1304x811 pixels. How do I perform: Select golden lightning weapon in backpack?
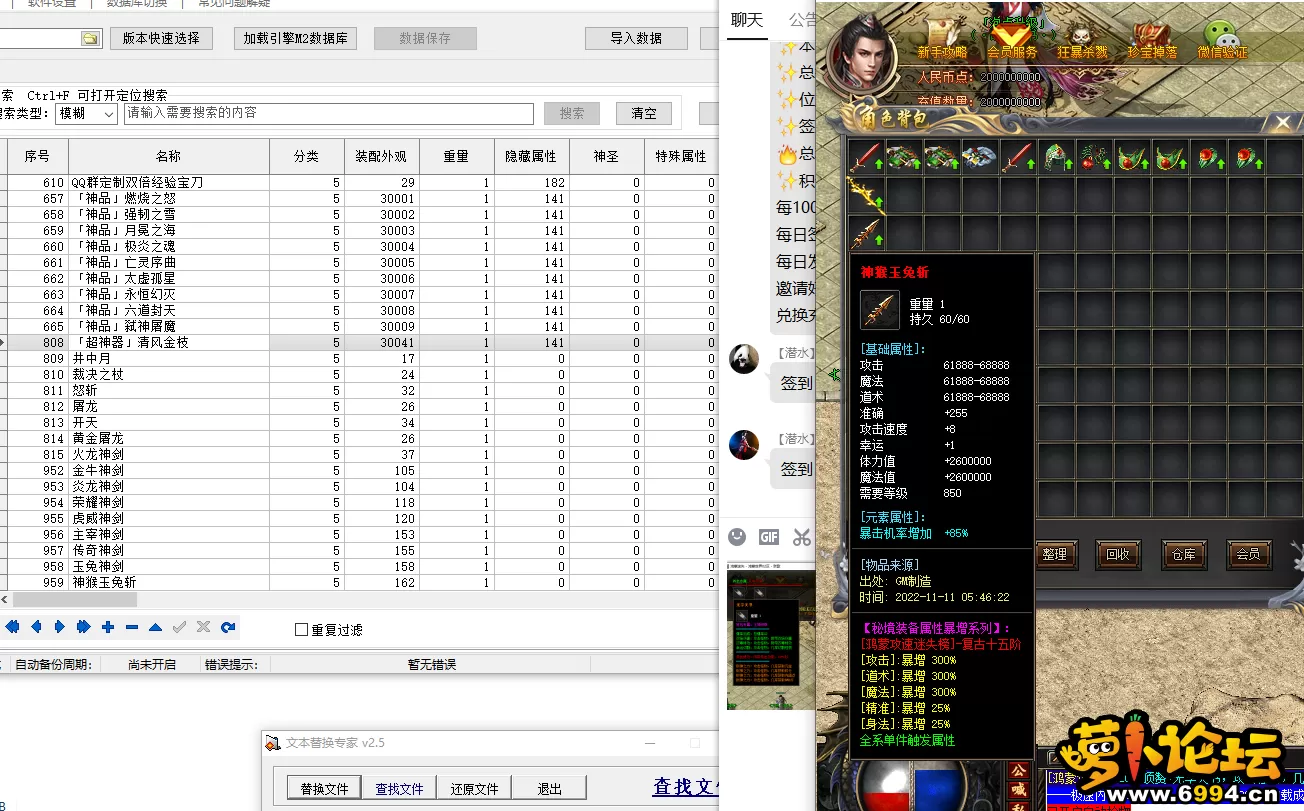[x=866, y=195]
